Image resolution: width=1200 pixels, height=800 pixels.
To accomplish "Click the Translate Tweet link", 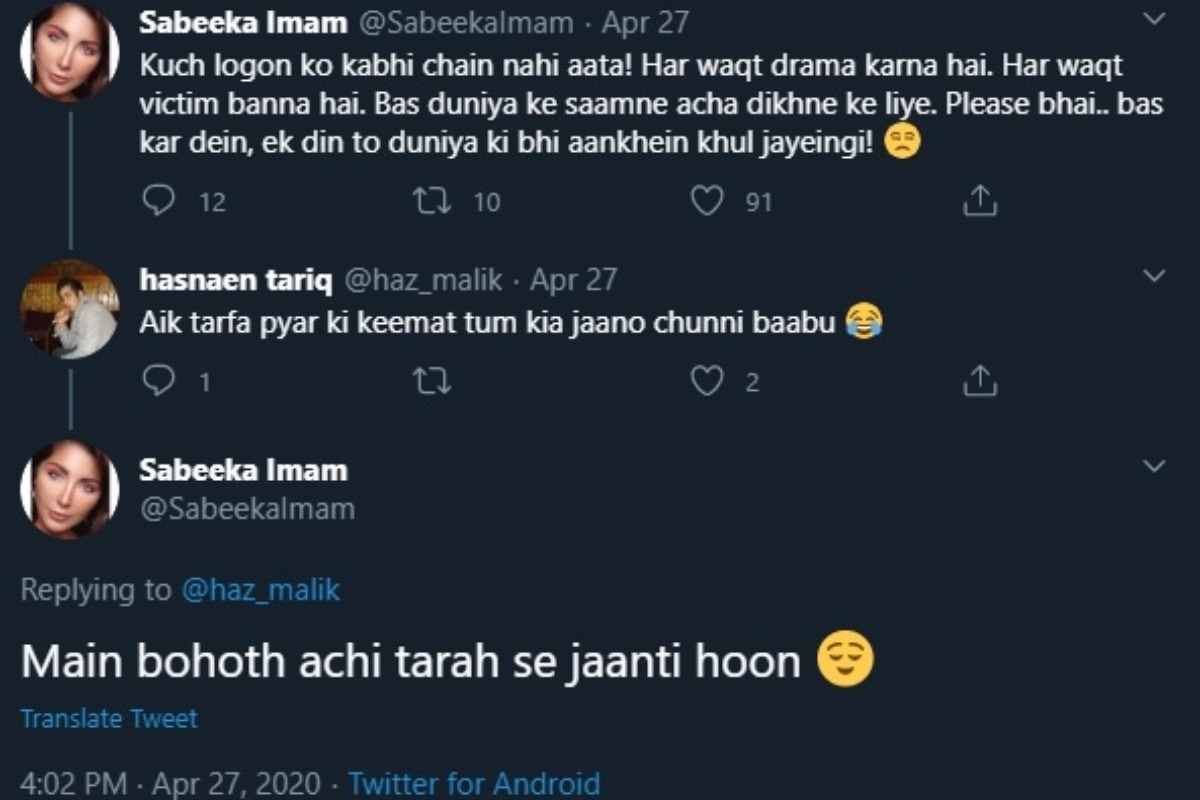I will click(x=109, y=718).
